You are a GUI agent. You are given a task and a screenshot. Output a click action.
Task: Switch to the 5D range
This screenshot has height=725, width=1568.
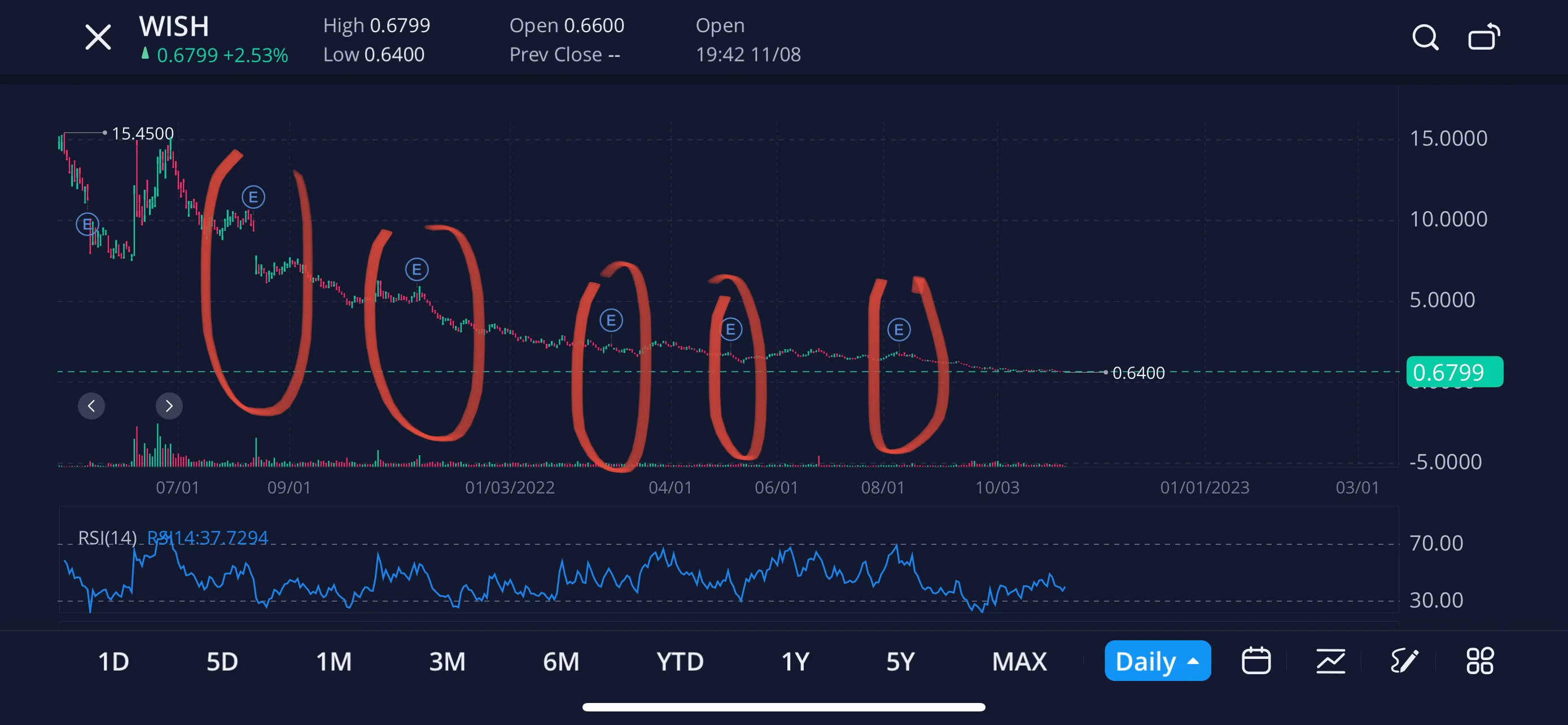(x=222, y=661)
